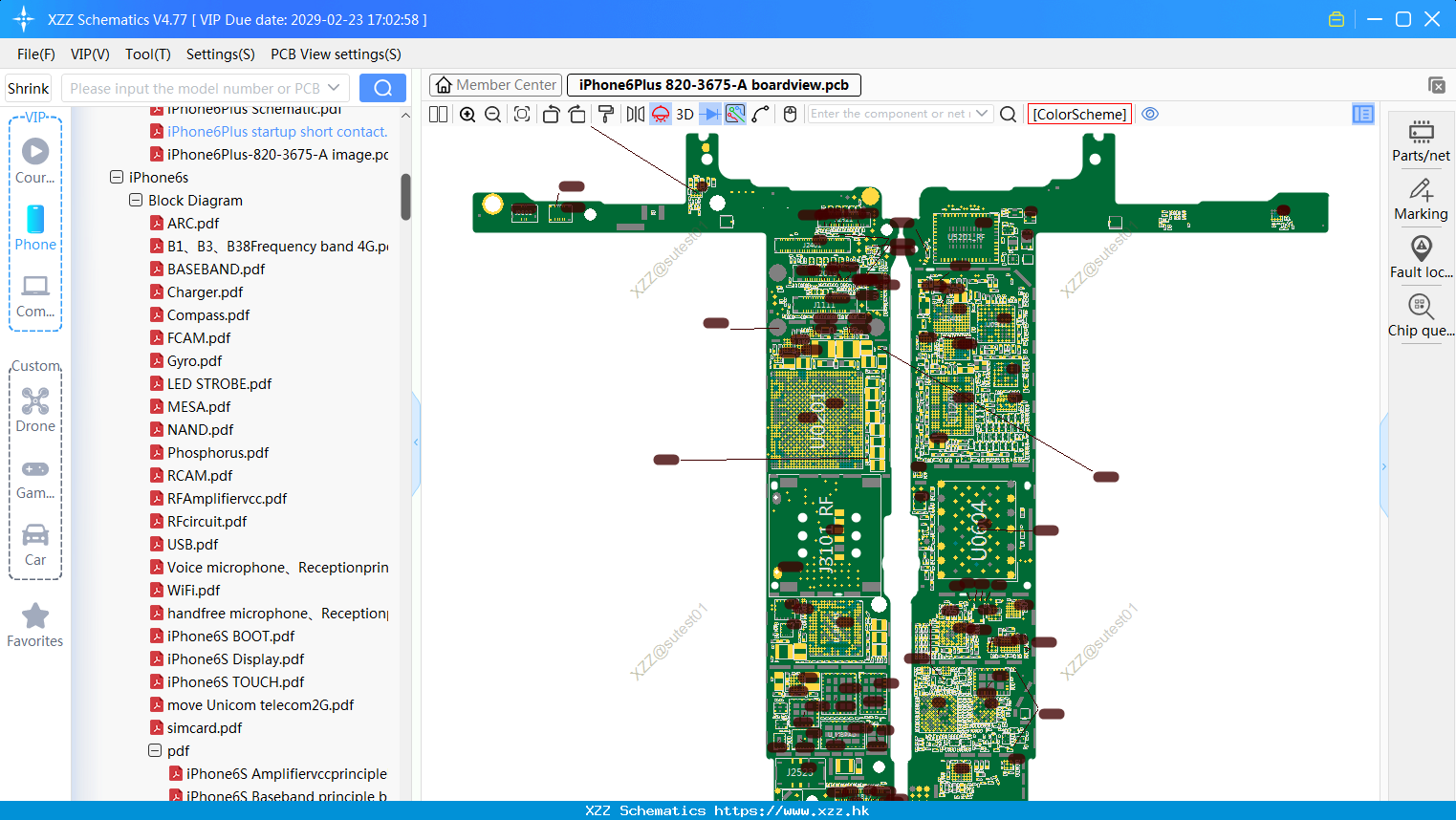This screenshot has width=1456, height=820.
Task: Switch to the Member Center tab
Action: 495,85
